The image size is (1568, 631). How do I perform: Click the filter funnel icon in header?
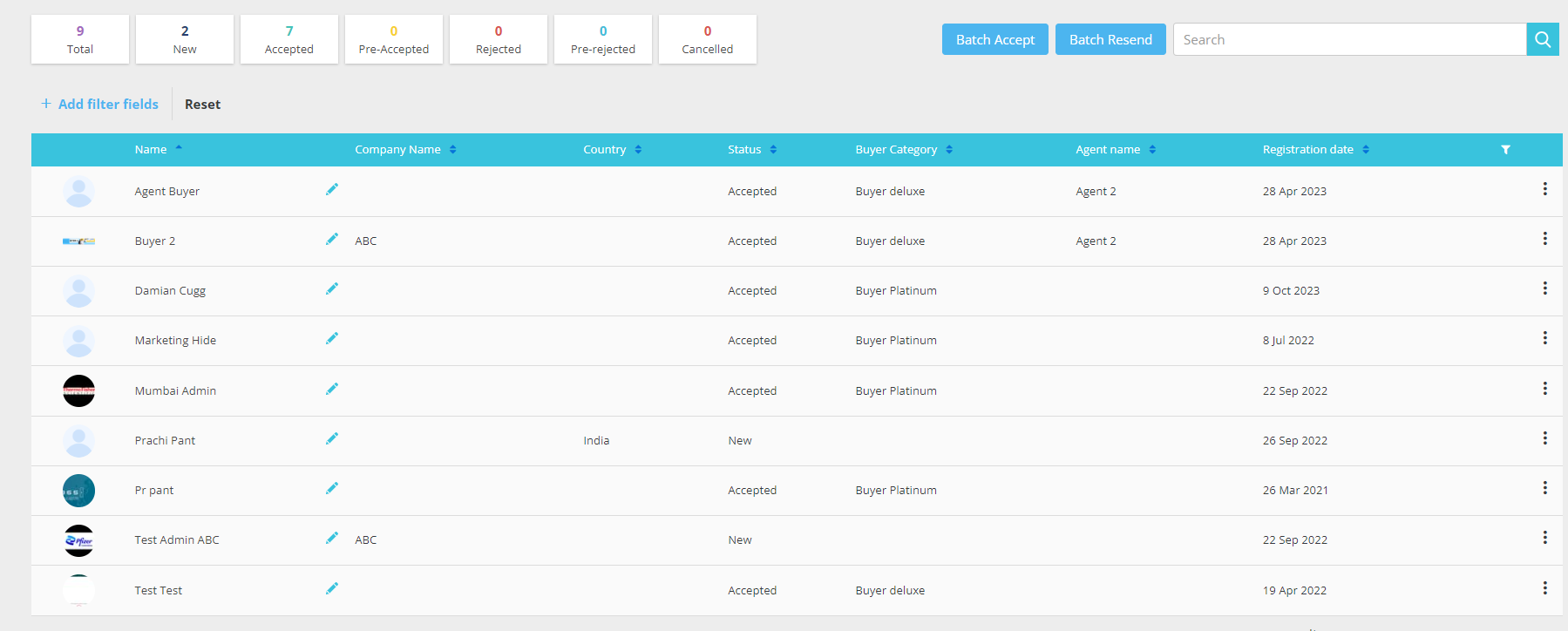pos(1505,150)
